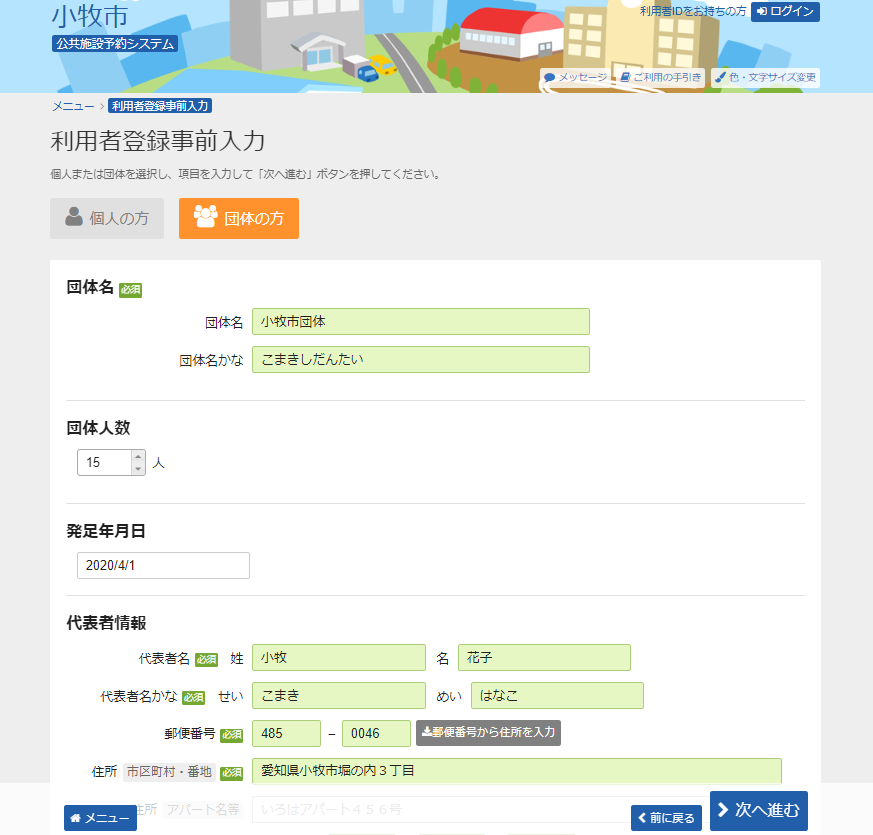Click the 次へ進む button
This screenshot has height=835, width=873.
758,811
